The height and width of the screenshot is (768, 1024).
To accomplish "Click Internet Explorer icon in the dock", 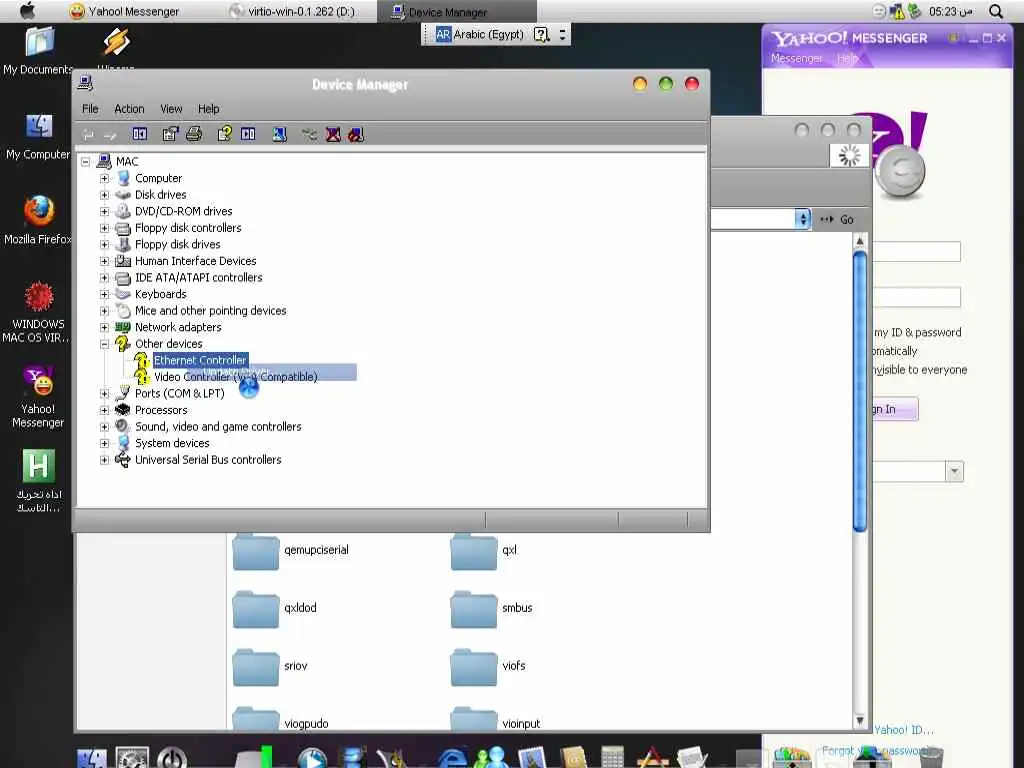I will point(452,758).
